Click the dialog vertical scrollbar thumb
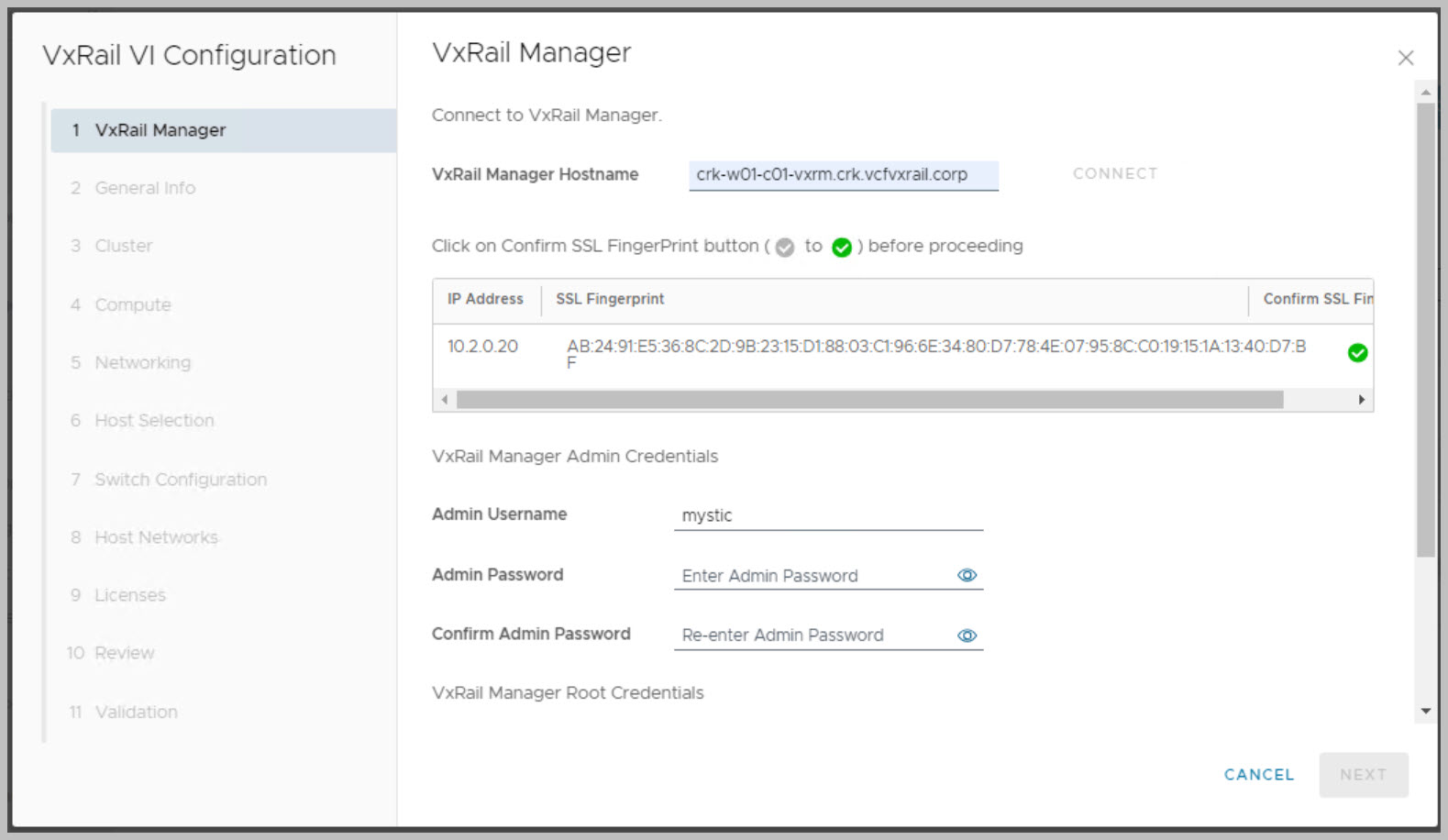This screenshot has height=840, width=1448. (x=1425, y=330)
